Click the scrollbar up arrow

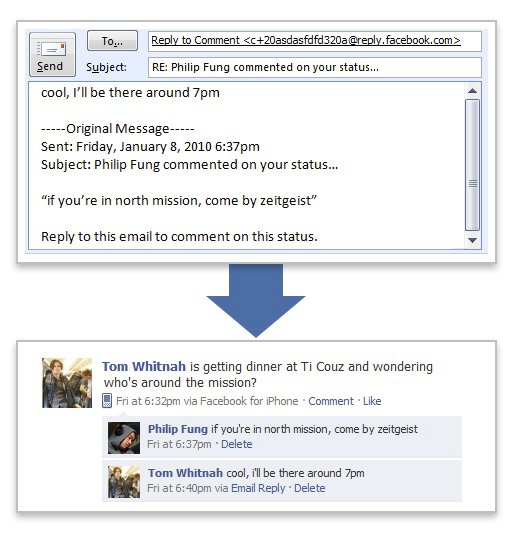coord(472,91)
